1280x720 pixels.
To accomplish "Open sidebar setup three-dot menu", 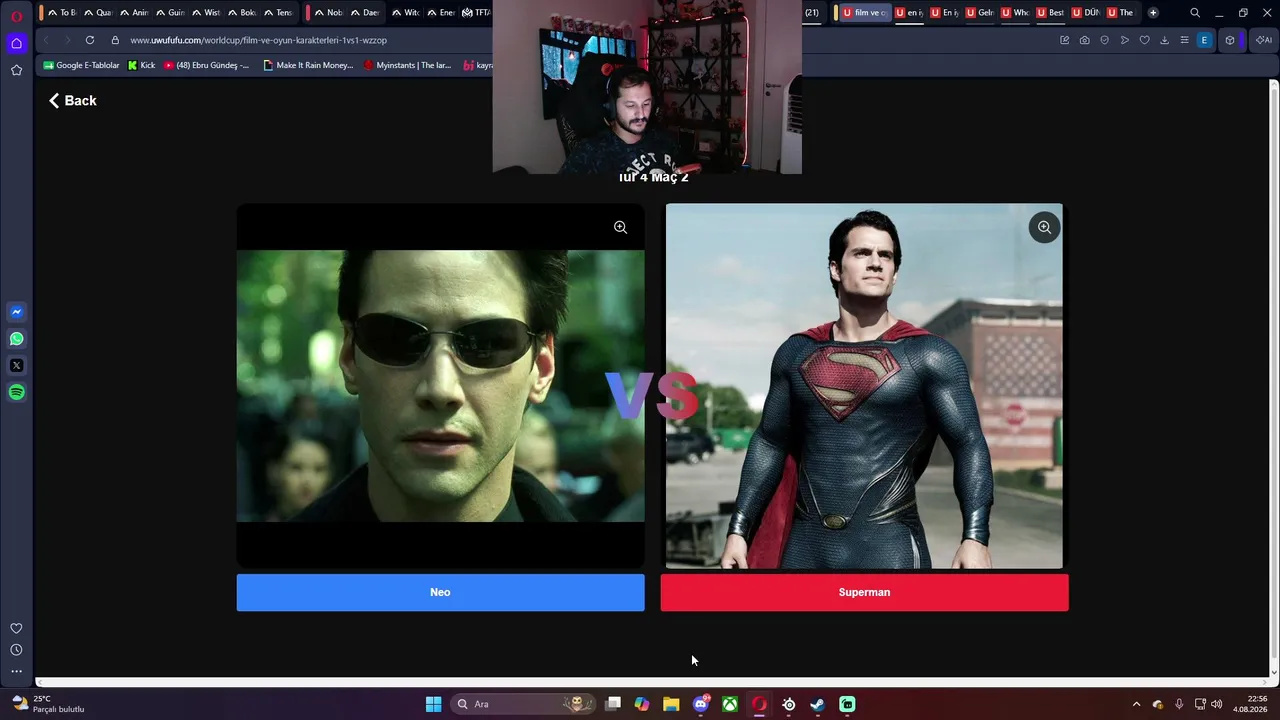I will [x=16, y=672].
